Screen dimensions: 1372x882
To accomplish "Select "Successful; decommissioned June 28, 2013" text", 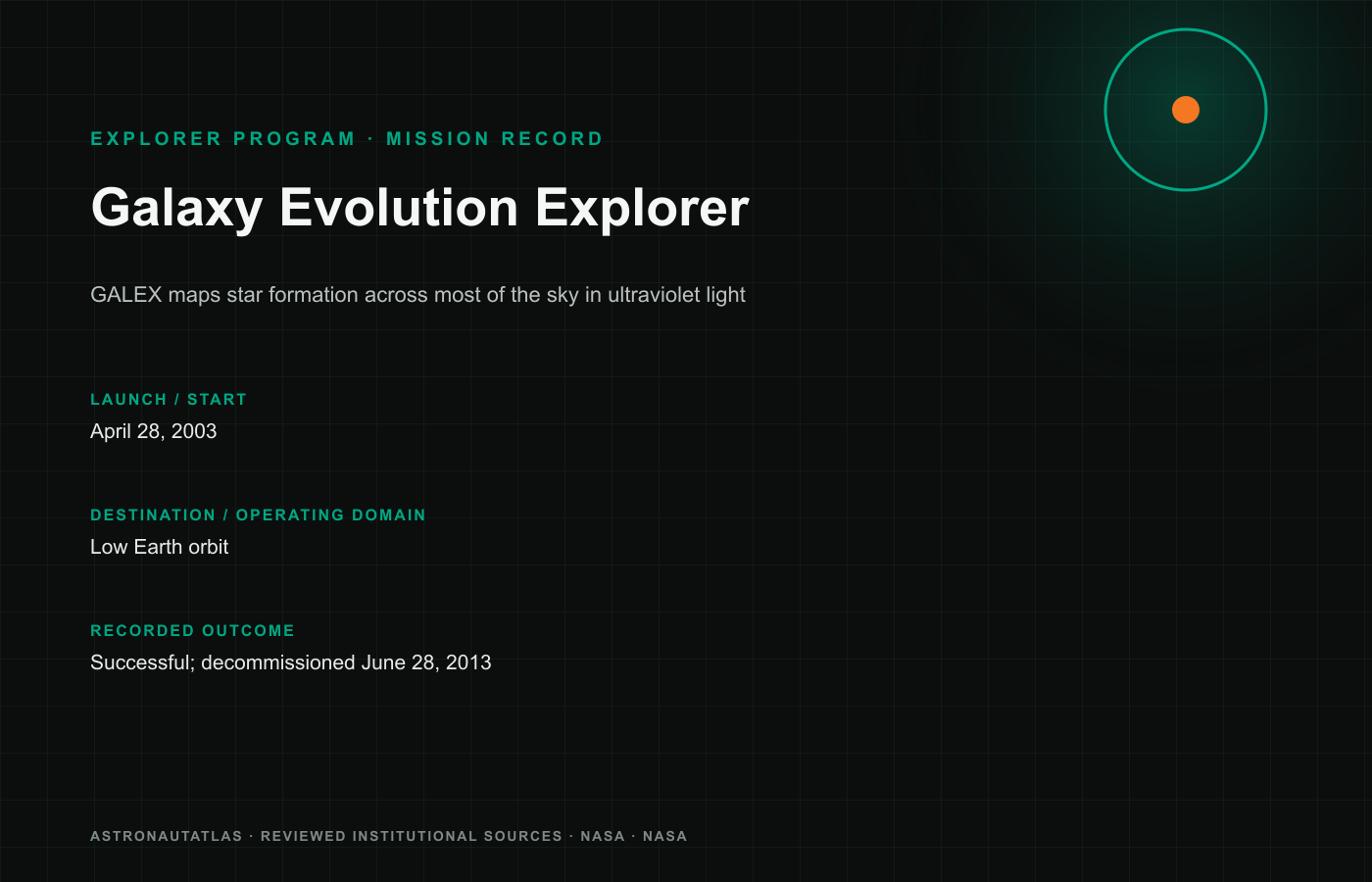I will [x=291, y=662].
